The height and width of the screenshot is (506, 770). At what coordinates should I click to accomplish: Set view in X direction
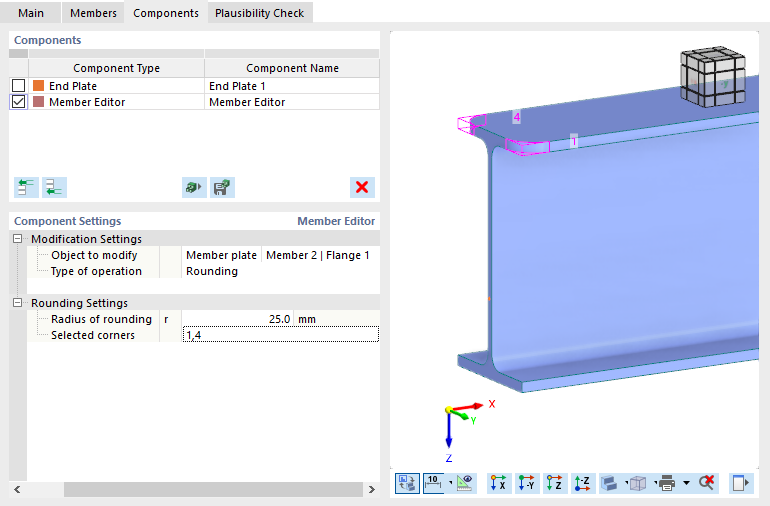click(x=498, y=483)
